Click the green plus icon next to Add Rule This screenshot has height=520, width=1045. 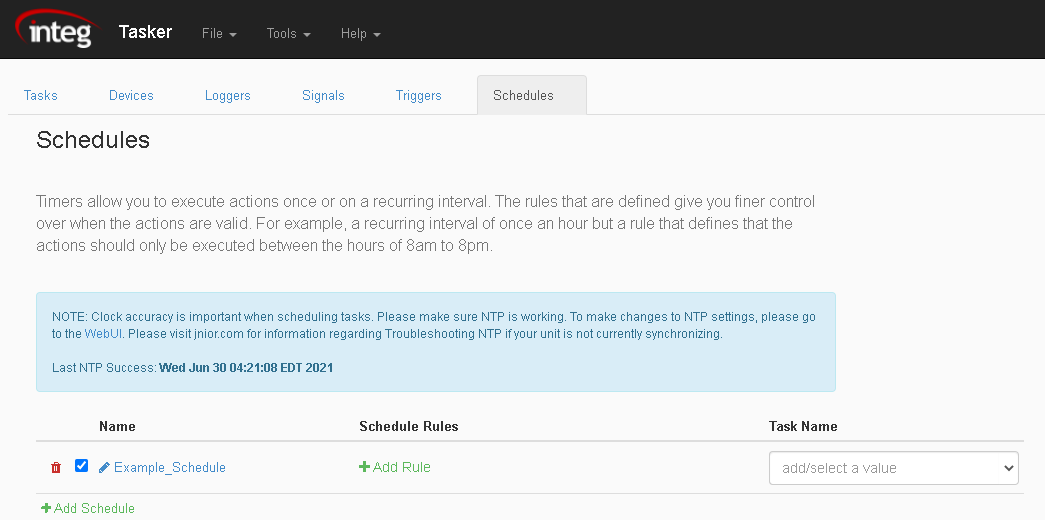click(364, 467)
